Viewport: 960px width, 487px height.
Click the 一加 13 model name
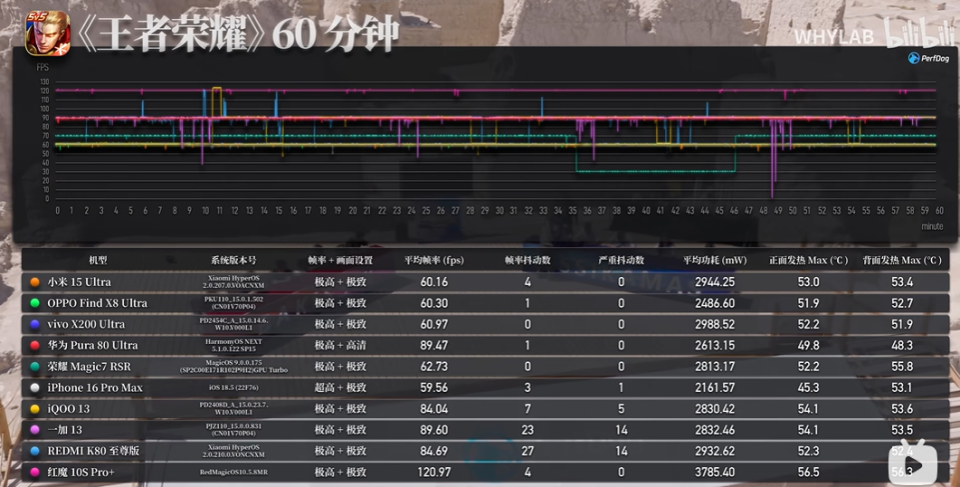pyautogui.click(x=64, y=430)
